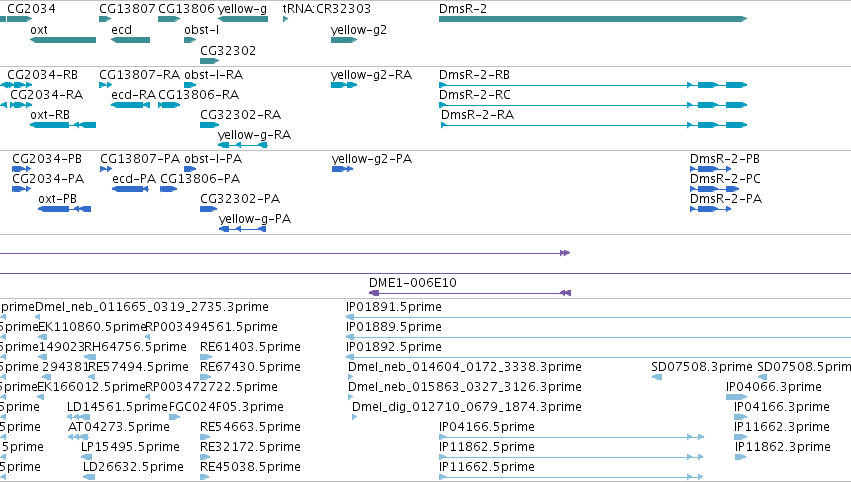This screenshot has height=482, width=851.
Task: Click the DmsR-2-RB transcript label
Action: click(474, 74)
